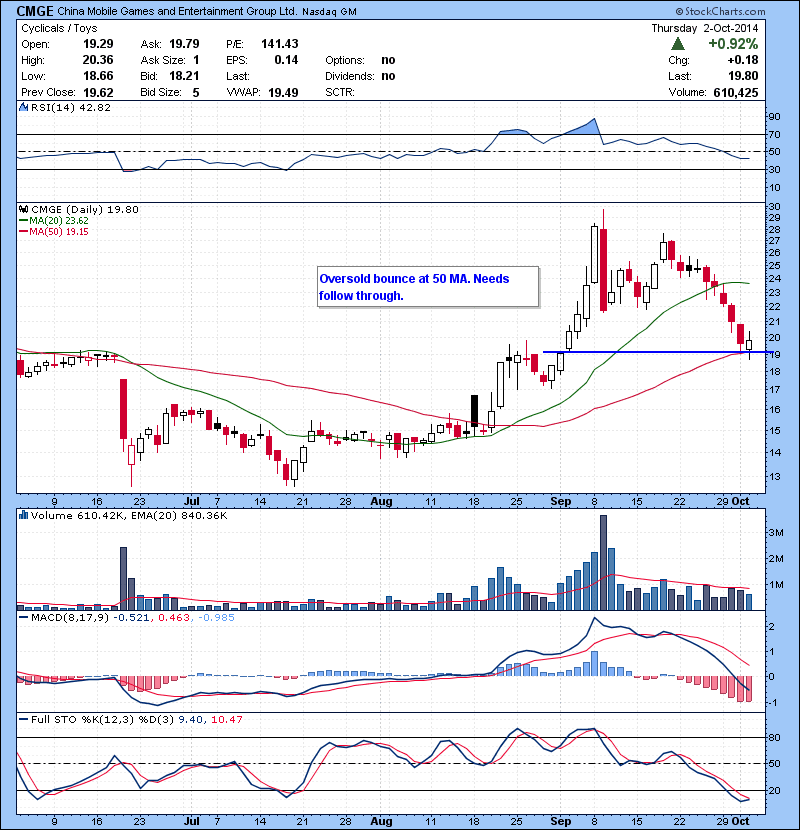Click the Ask Size value 1
Screen dimensions: 800x830
(x=196, y=60)
